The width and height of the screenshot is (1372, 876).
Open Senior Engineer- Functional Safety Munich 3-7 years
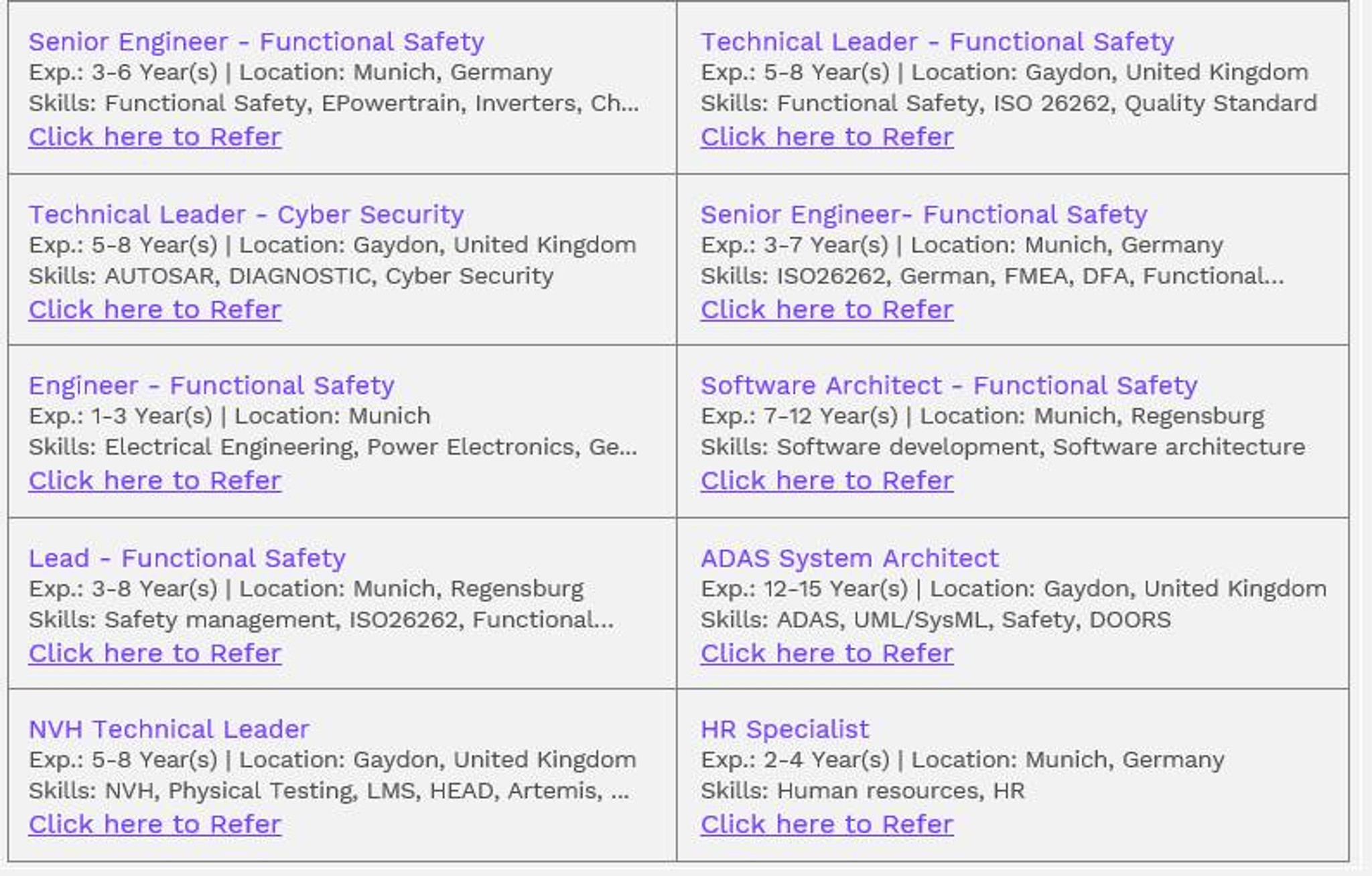[x=924, y=214]
